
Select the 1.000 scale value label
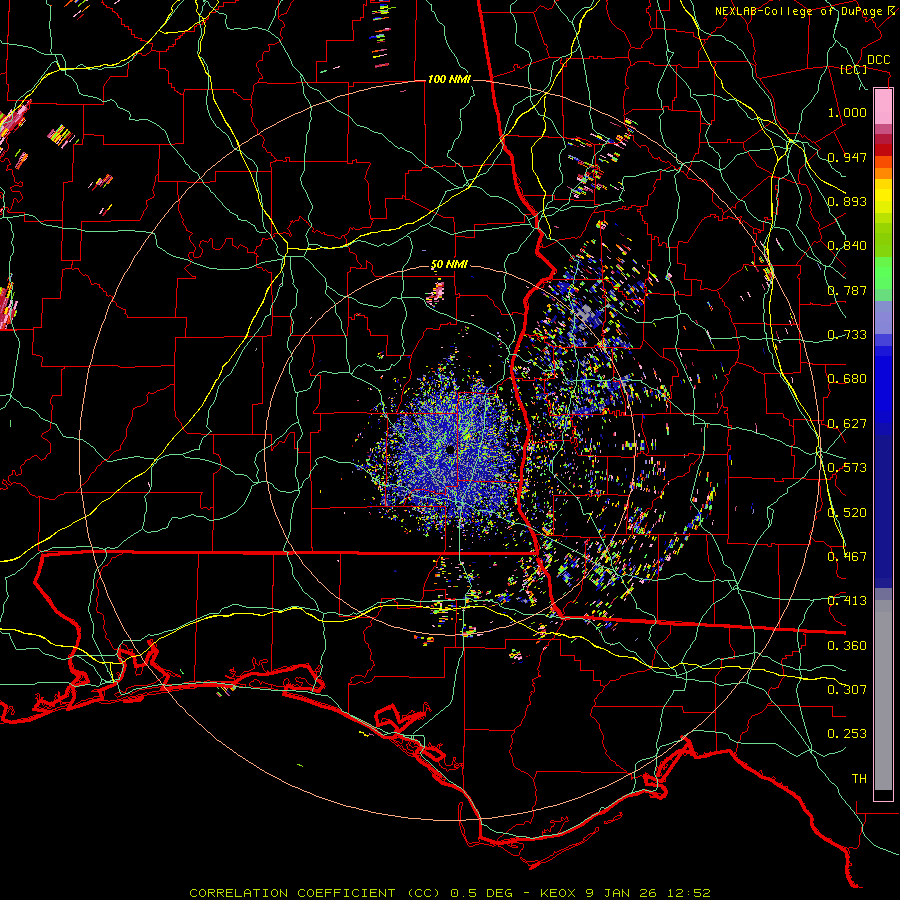847,112
